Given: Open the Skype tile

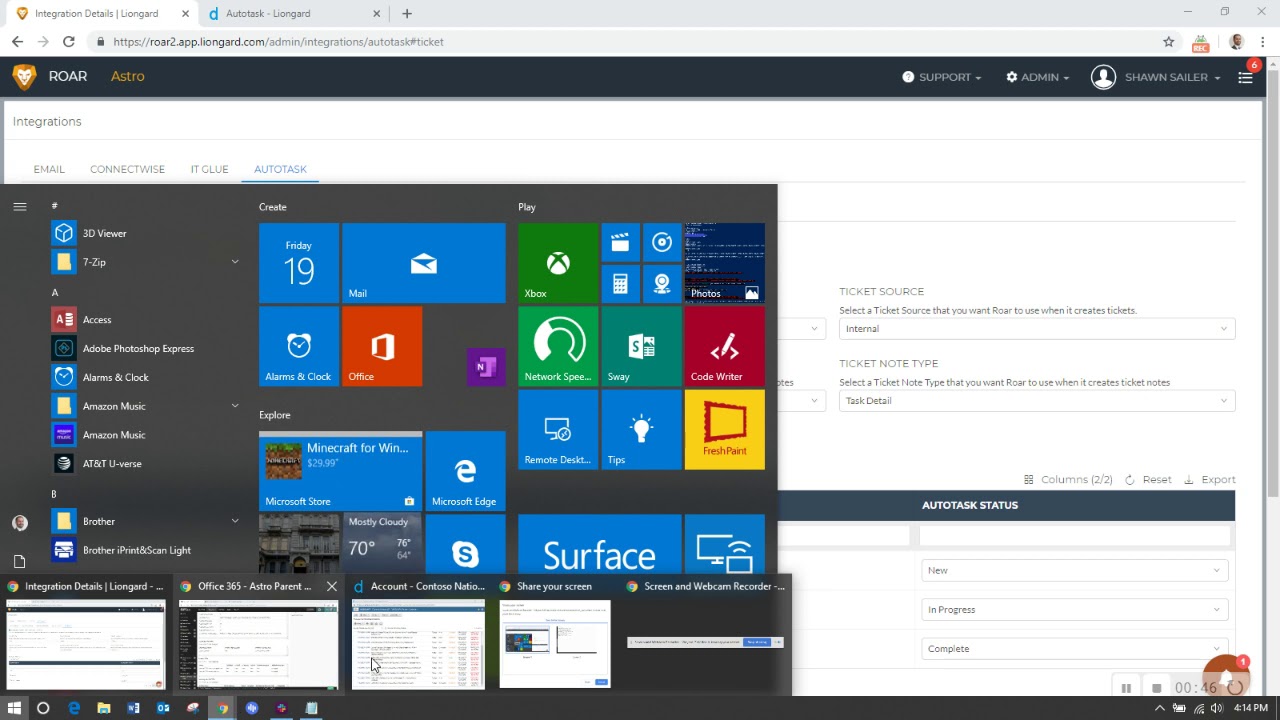Looking at the screenshot, I should (466, 544).
